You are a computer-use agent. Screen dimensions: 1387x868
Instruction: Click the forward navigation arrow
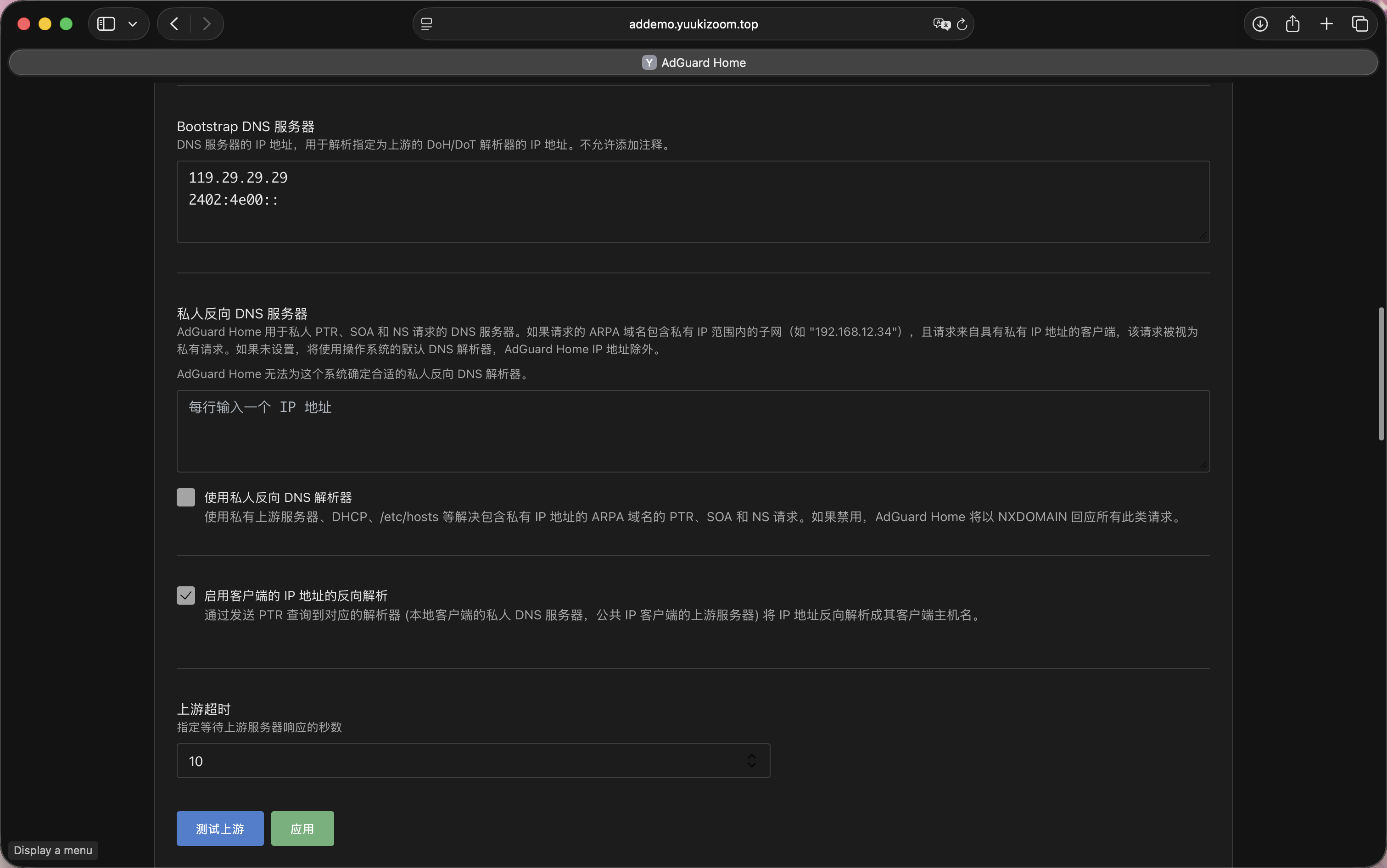click(x=206, y=24)
